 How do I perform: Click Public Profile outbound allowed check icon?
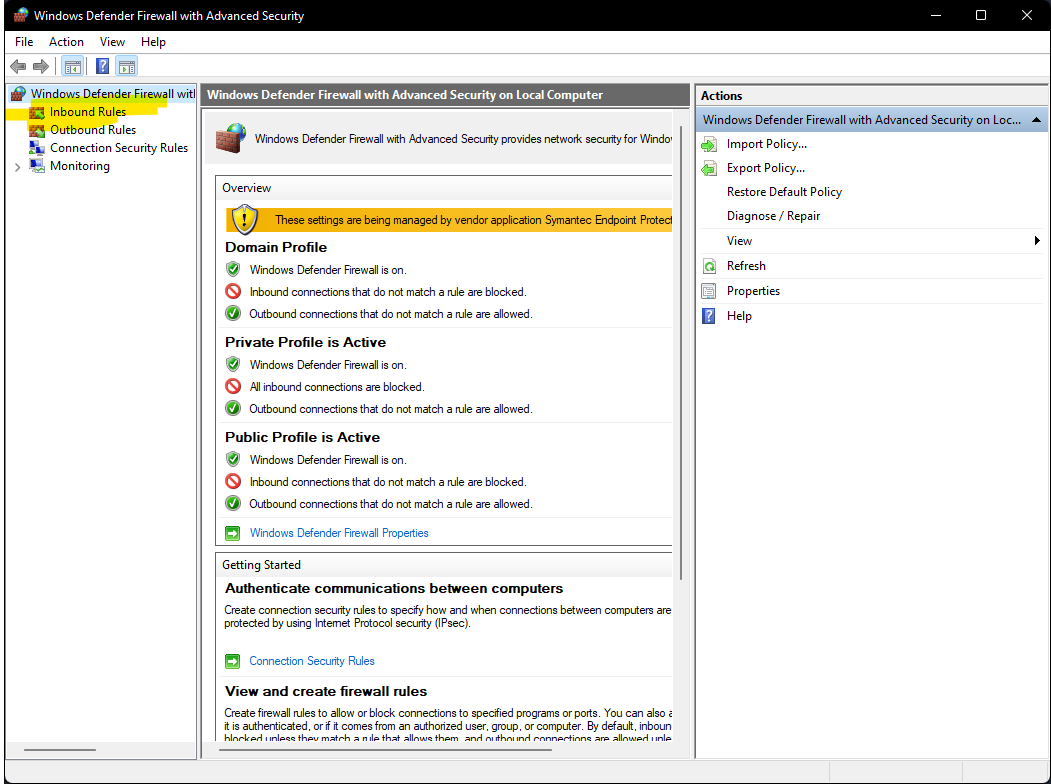click(x=233, y=503)
